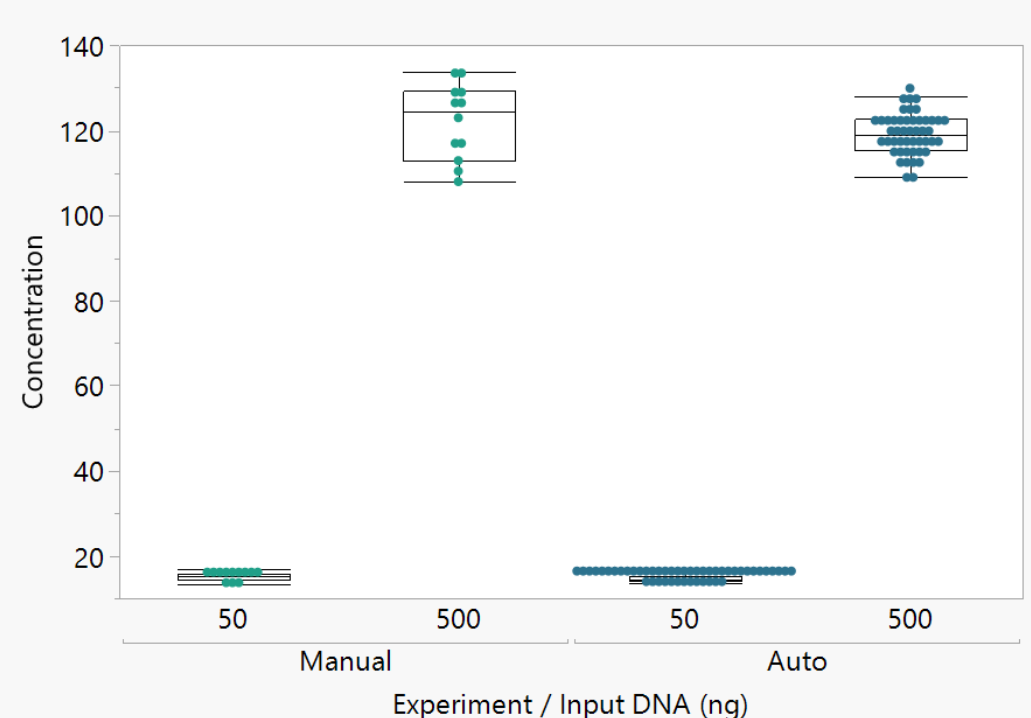The width and height of the screenshot is (1031, 718).
Task: Click the 500 label under Manual
Action: click(x=458, y=620)
